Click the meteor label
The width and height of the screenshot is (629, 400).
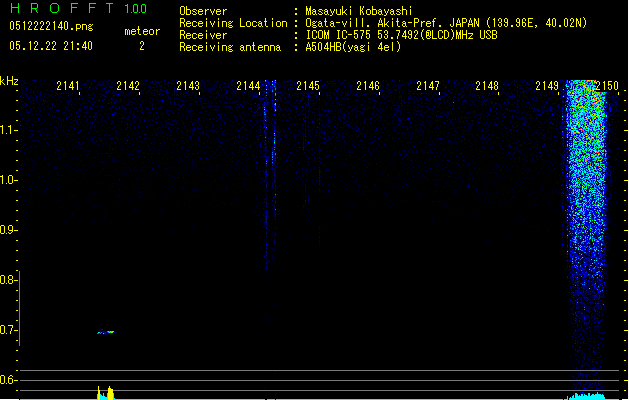tap(142, 31)
